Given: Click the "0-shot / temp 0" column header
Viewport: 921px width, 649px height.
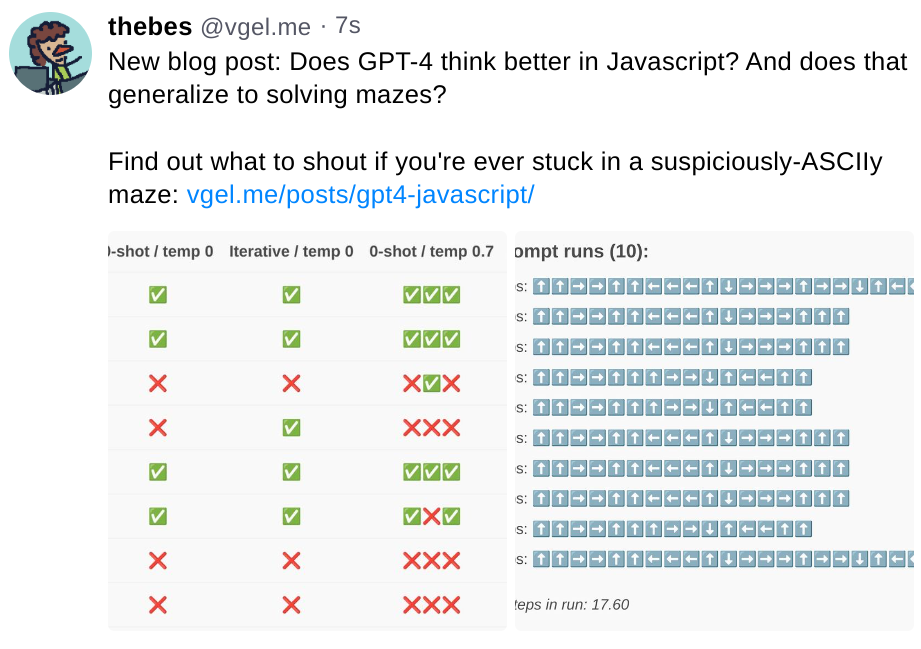Looking at the screenshot, I should click(160, 252).
